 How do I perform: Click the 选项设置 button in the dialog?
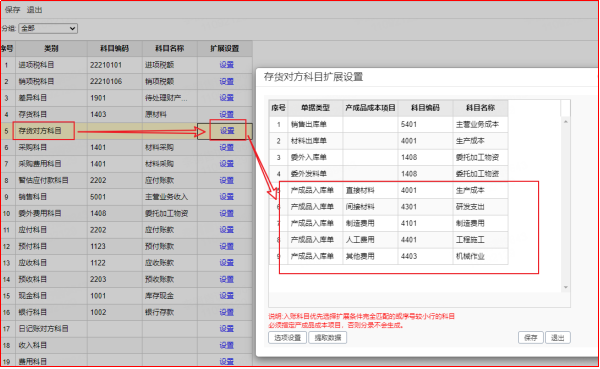click(x=287, y=338)
